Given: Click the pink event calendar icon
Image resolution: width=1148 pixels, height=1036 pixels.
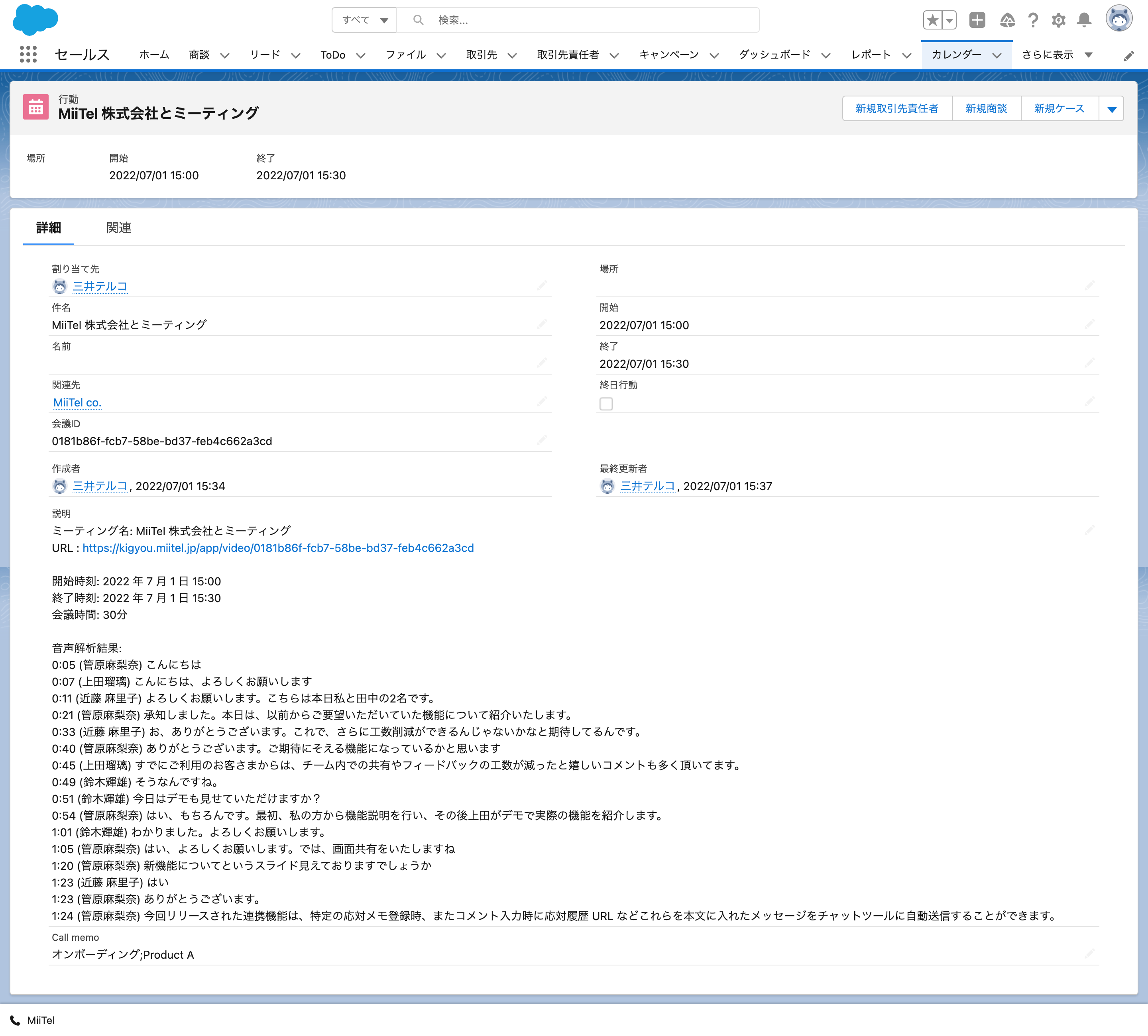Looking at the screenshot, I should [36, 107].
